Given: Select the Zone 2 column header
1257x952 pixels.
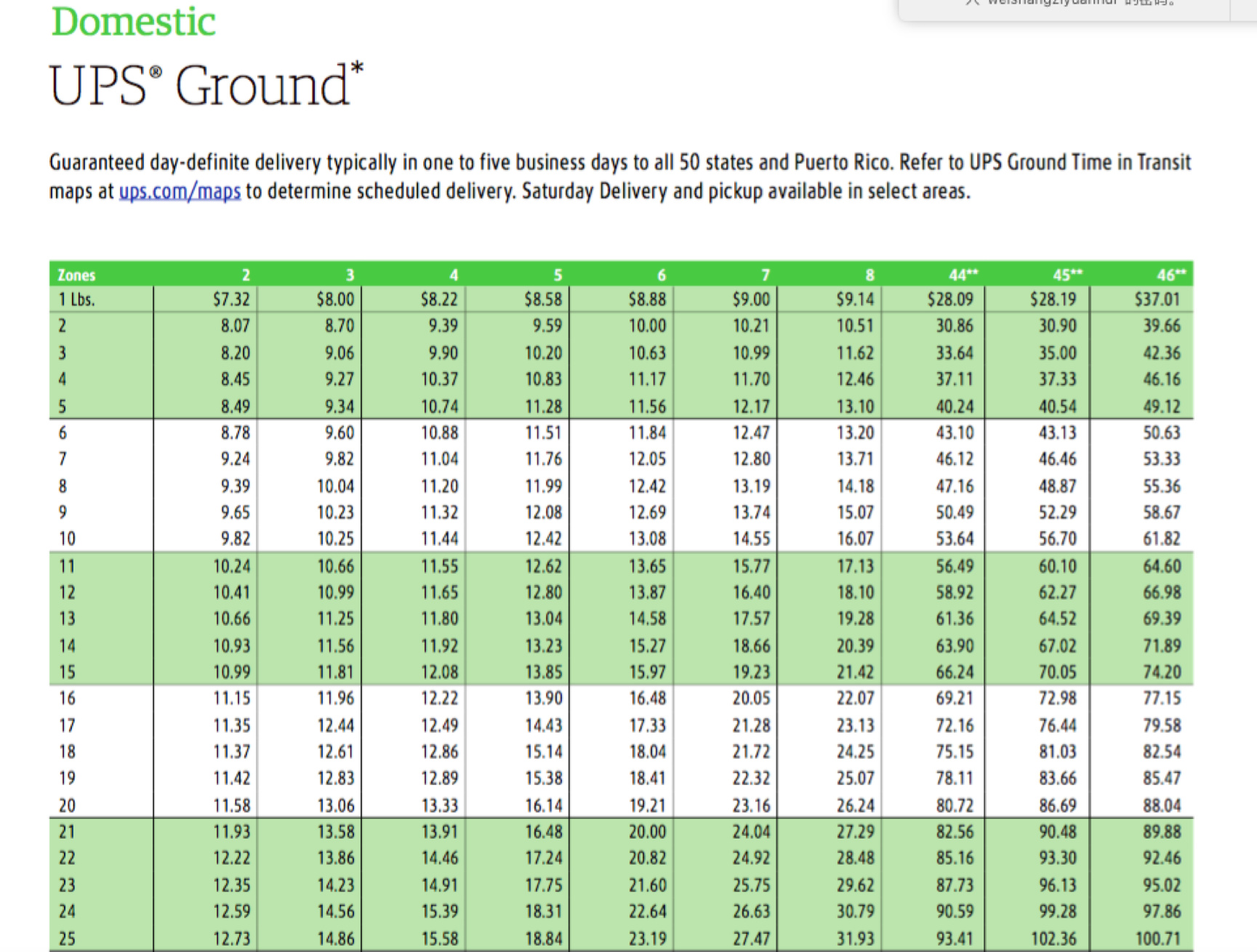Looking at the screenshot, I should [x=246, y=275].
